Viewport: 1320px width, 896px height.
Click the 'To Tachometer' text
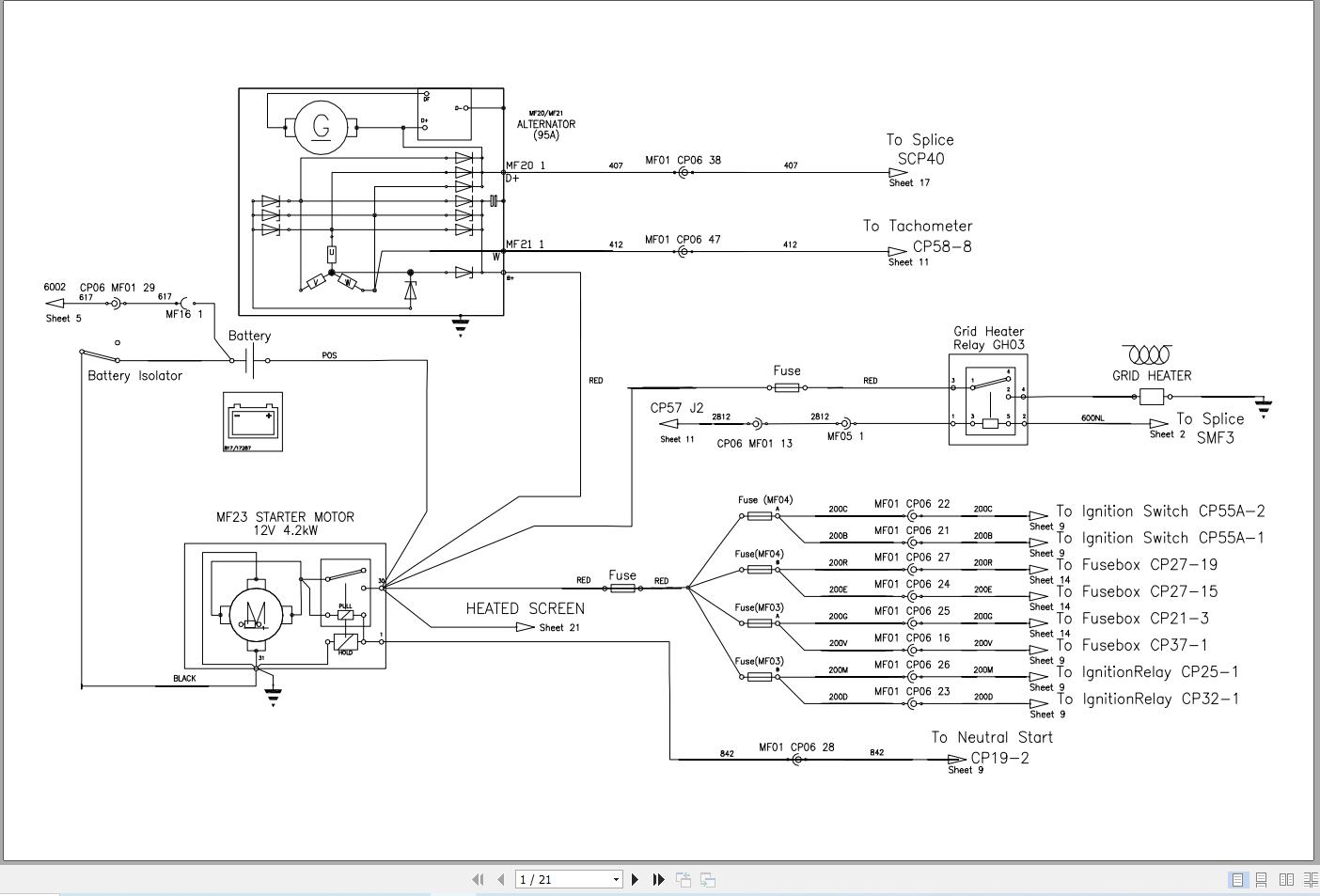point(918,226)
